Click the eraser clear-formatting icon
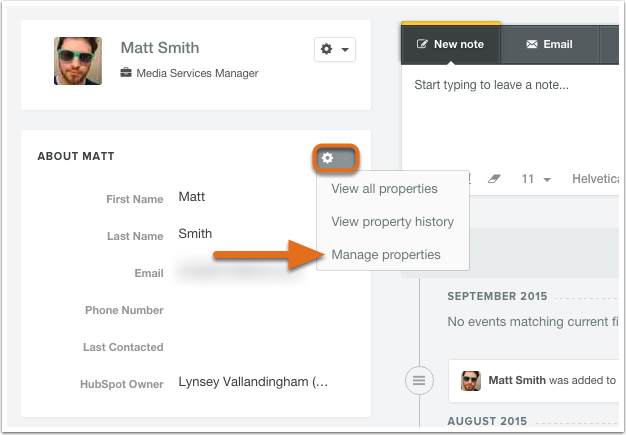Screen dimensions: 626x435 (x=494, y=179)
